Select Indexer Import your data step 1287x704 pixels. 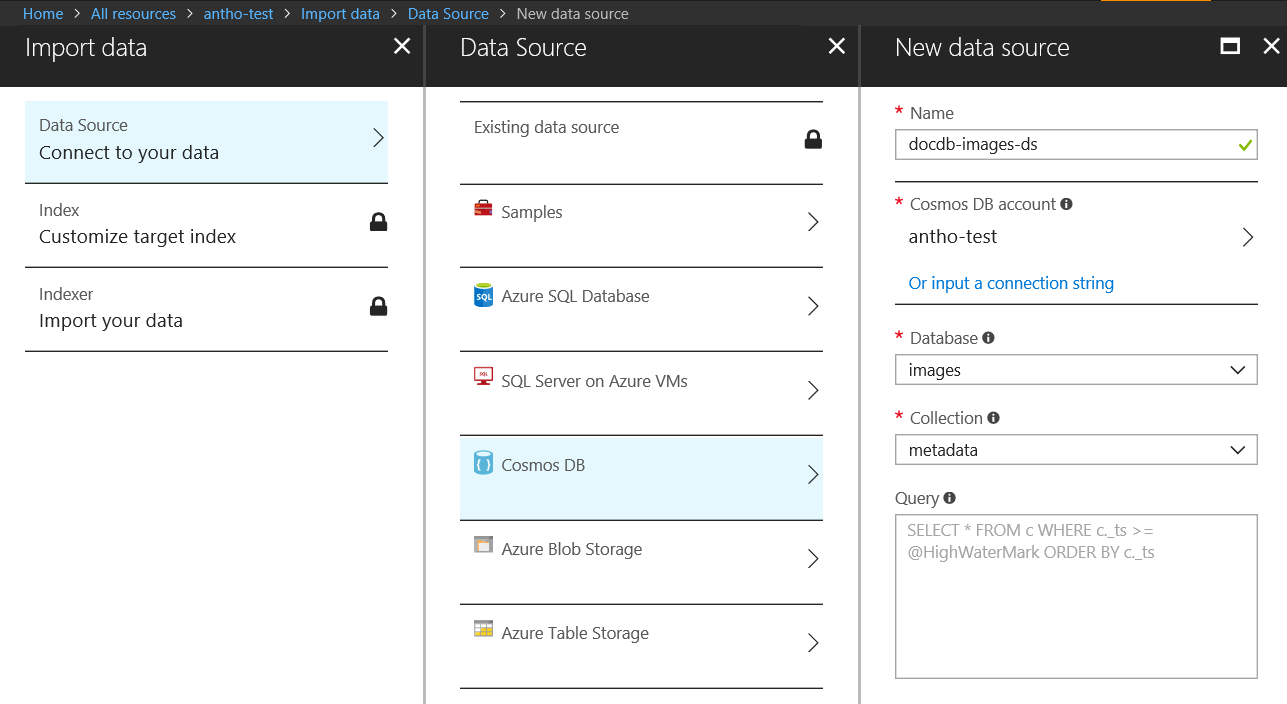pyautogui.click(x=206, y=309)
